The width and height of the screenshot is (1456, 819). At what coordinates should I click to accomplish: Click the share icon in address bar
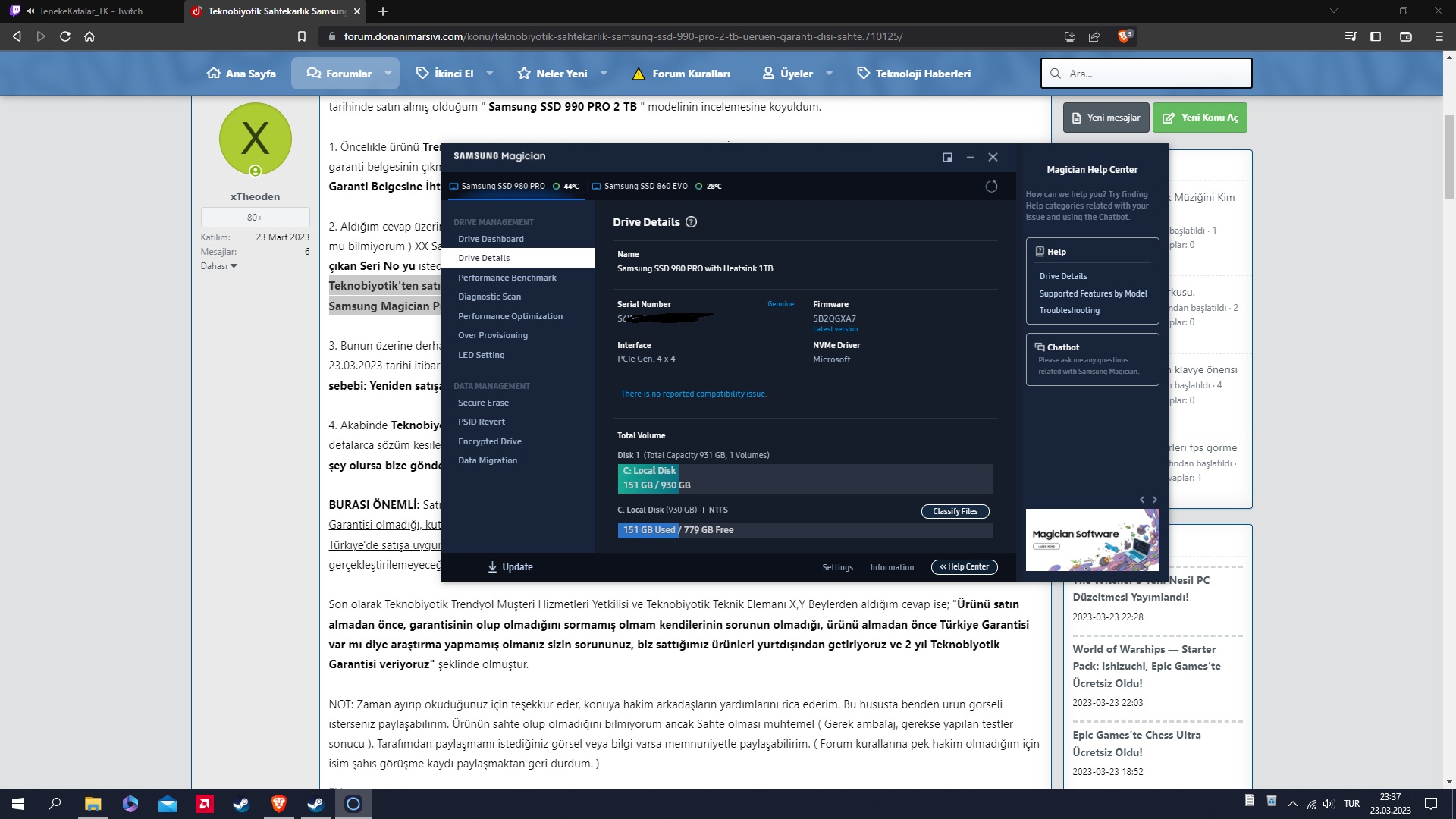point(1094,36)
